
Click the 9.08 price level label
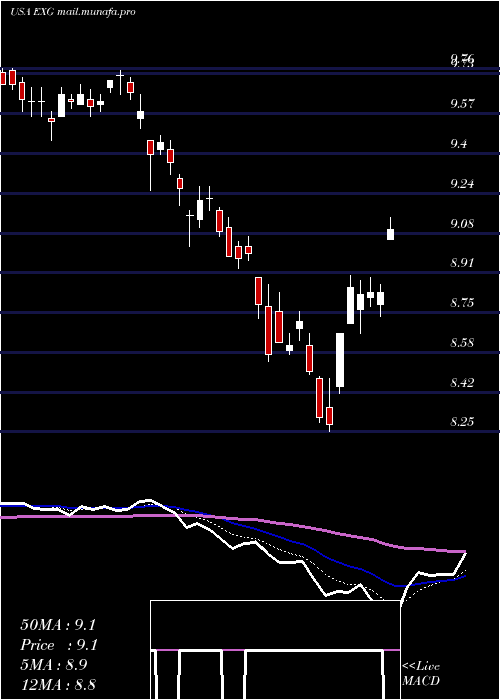click(462, 223)
